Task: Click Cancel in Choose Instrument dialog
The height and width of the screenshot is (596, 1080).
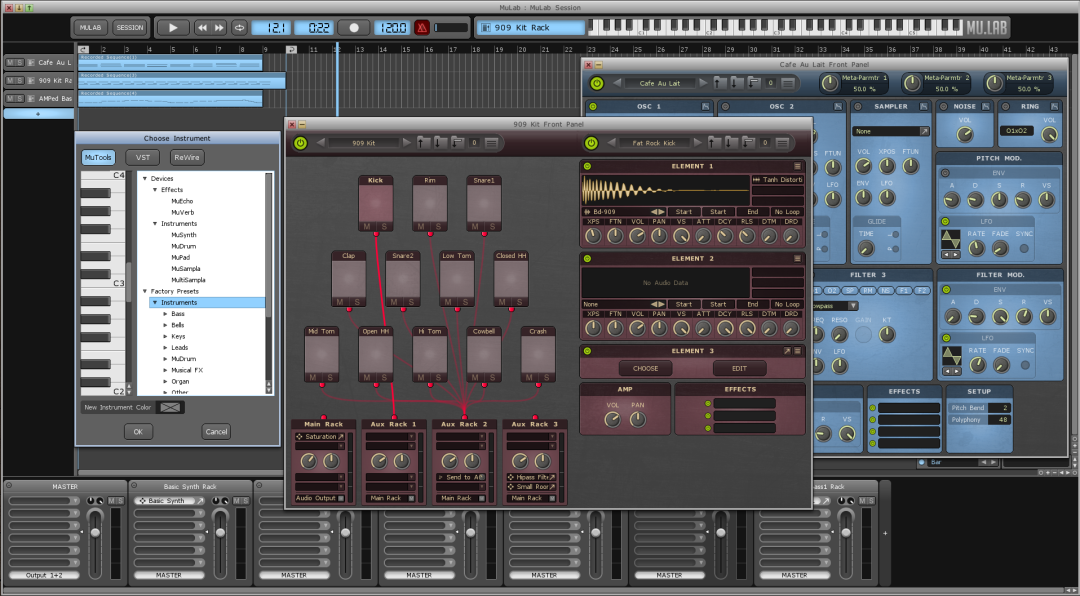Action: (216, 432)
